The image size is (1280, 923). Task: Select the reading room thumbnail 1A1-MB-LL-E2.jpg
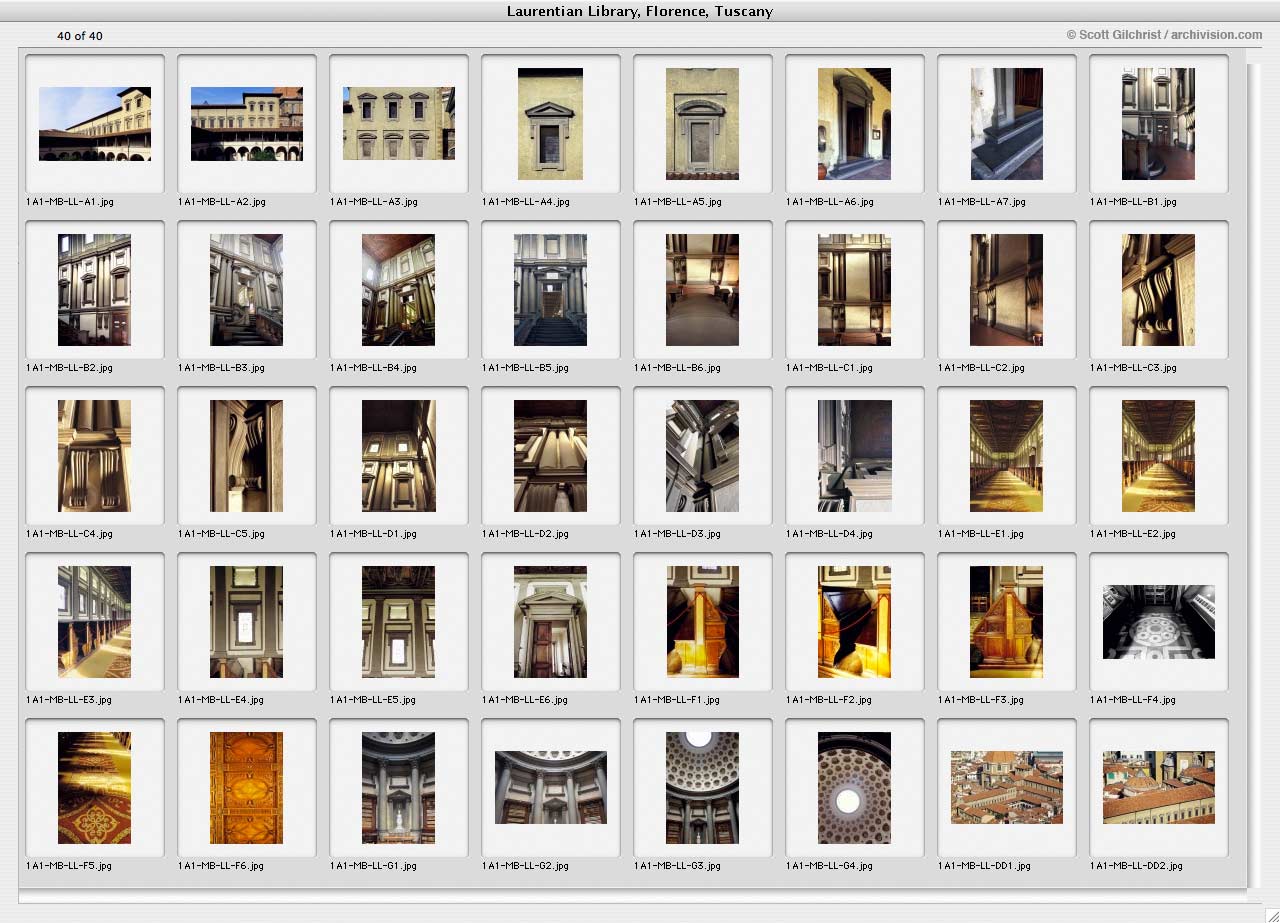[1159, 456]
